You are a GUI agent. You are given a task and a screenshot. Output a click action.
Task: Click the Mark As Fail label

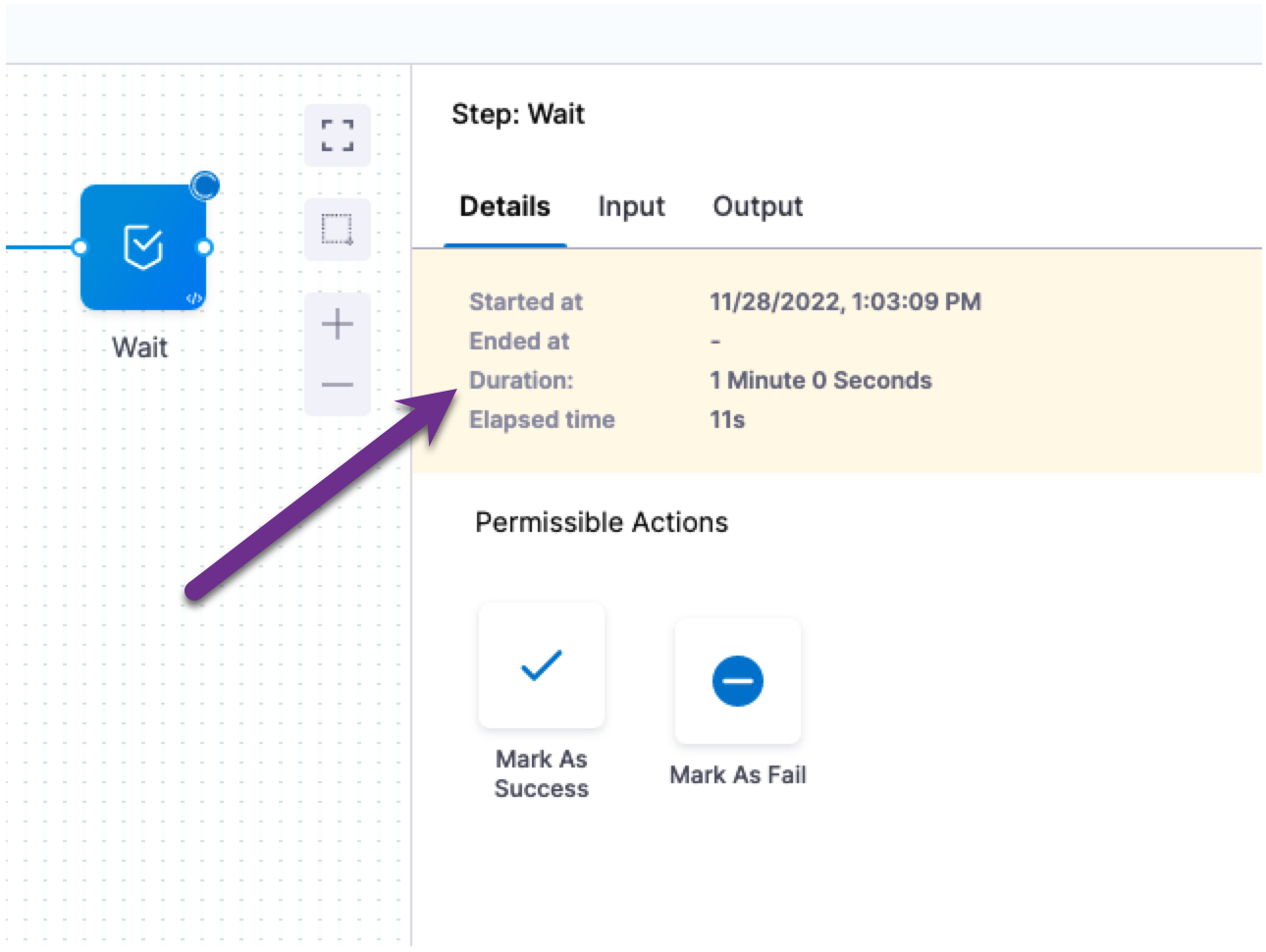coord(738,774)
